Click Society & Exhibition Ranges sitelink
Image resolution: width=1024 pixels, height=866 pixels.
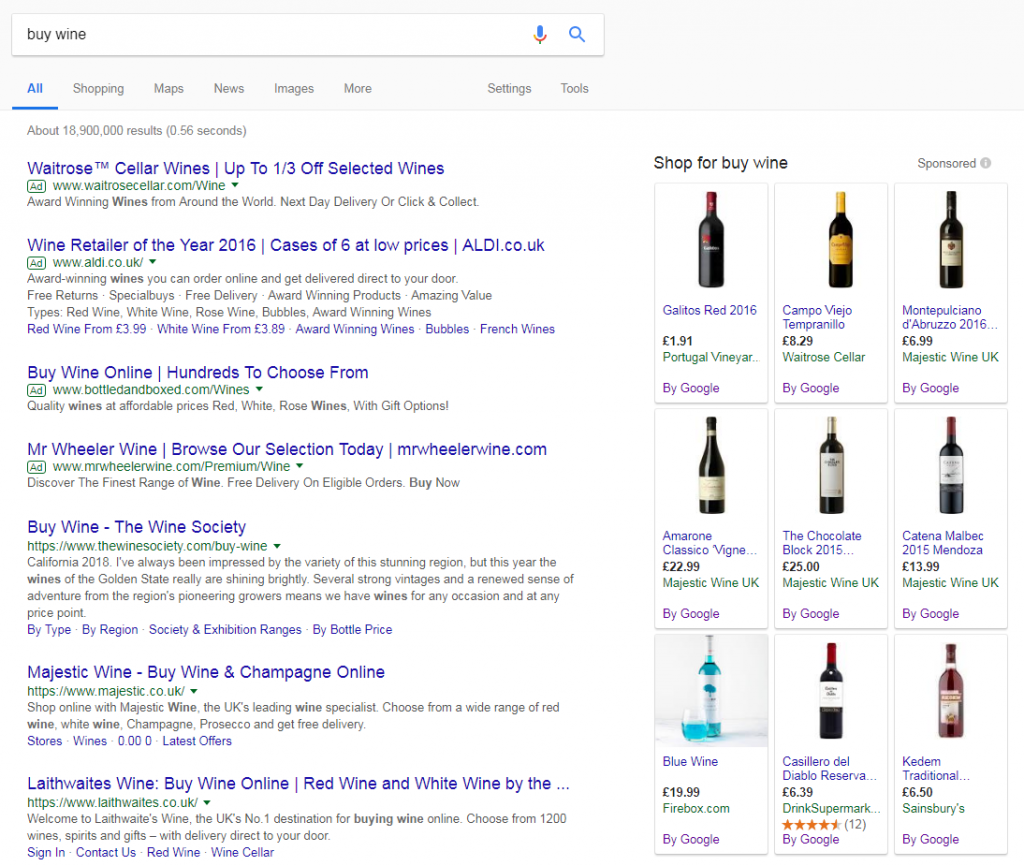(225, 630)
